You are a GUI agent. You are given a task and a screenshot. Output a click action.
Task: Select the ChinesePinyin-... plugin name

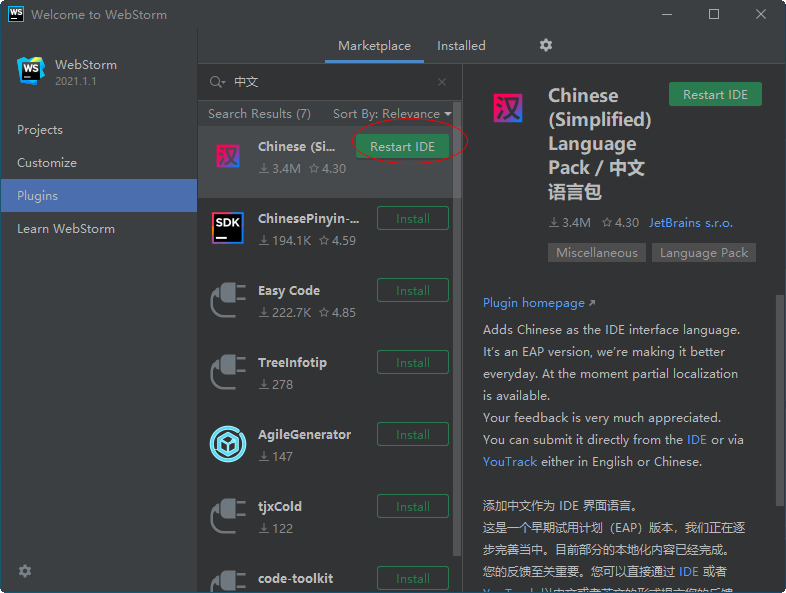click(x=308, y=219)
